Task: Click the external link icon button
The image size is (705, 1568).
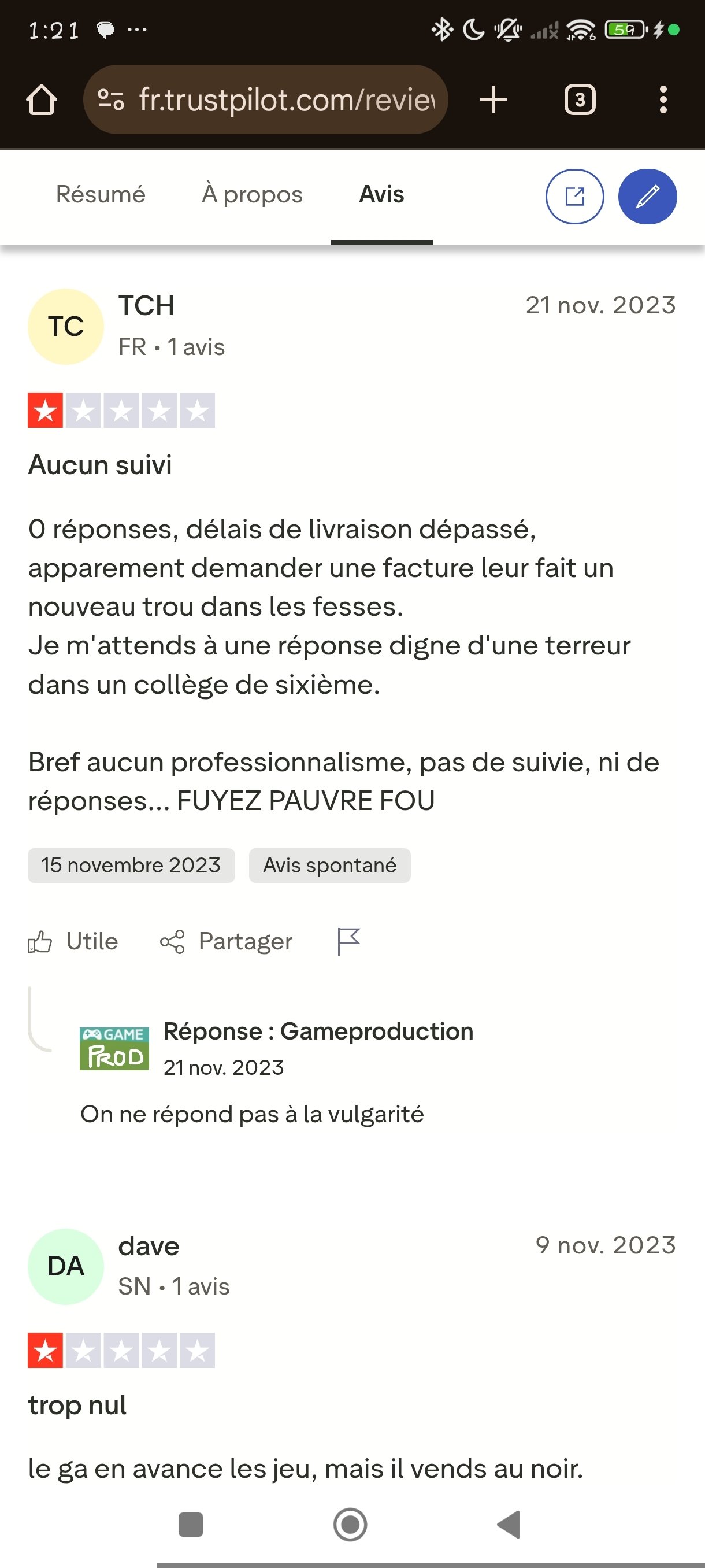Action: (574, 197)
